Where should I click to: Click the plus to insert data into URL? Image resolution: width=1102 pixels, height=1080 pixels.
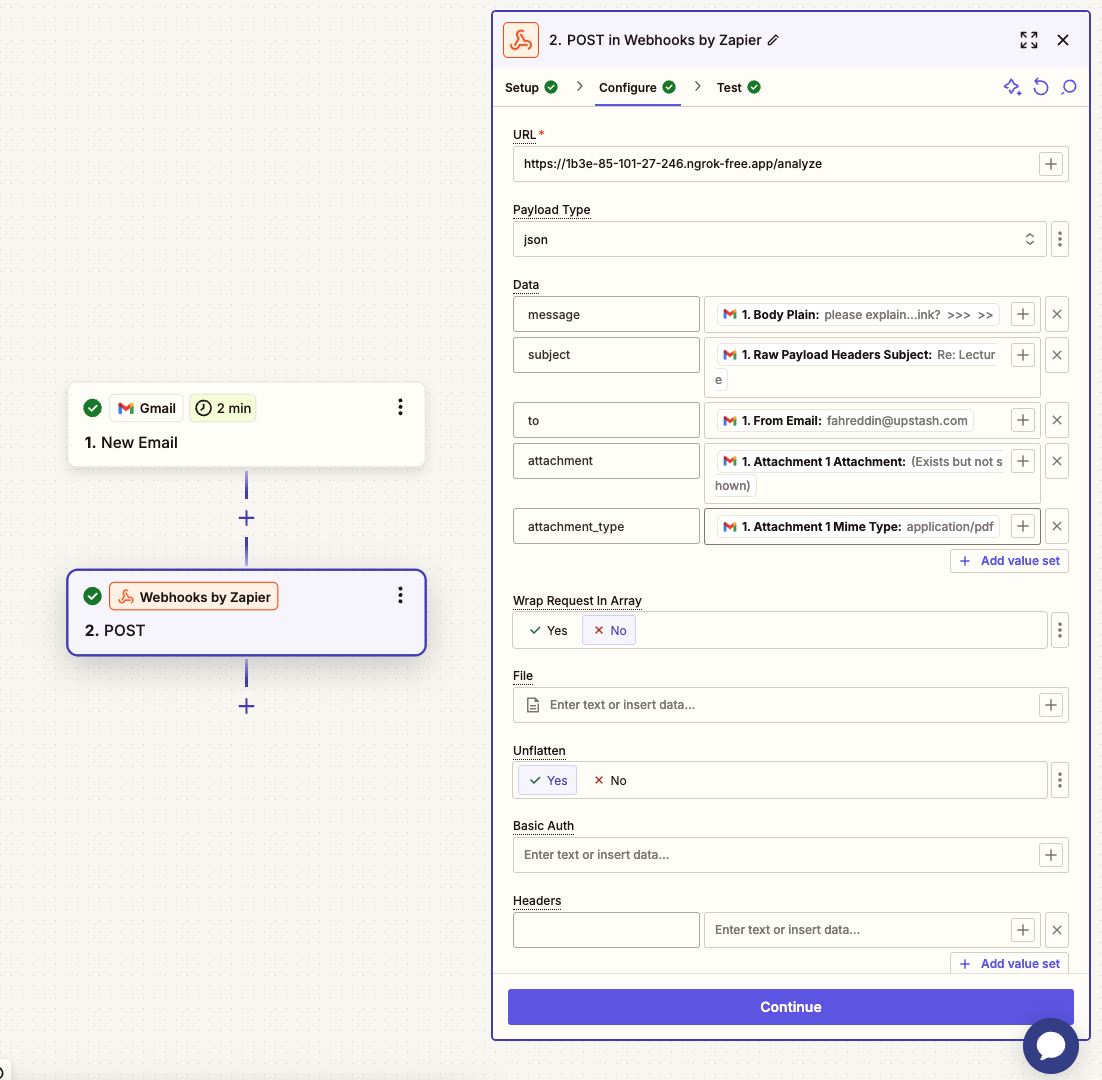pyautogui.click(x=1050, y=163)
